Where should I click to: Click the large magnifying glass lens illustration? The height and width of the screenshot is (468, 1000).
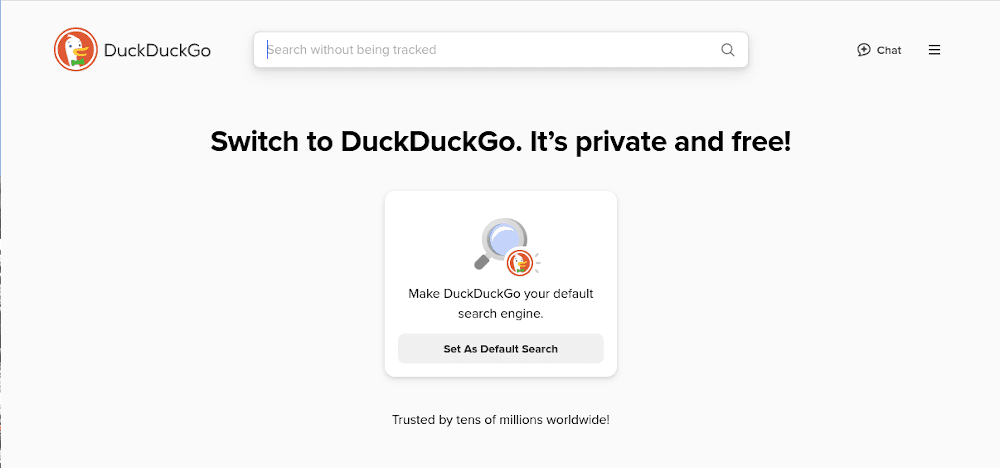504,240
